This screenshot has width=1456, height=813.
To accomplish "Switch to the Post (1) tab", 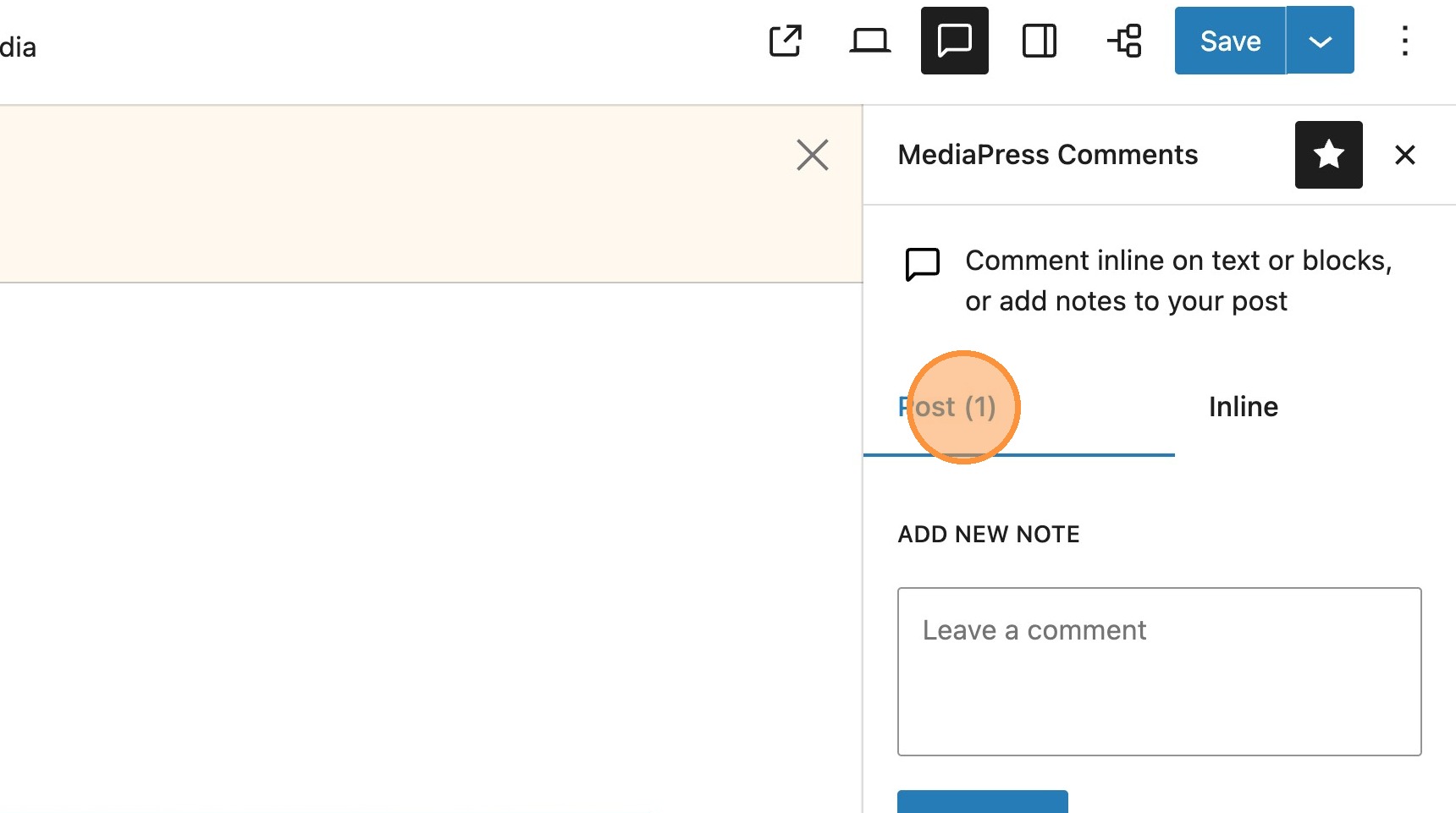I will coord(947,407).
